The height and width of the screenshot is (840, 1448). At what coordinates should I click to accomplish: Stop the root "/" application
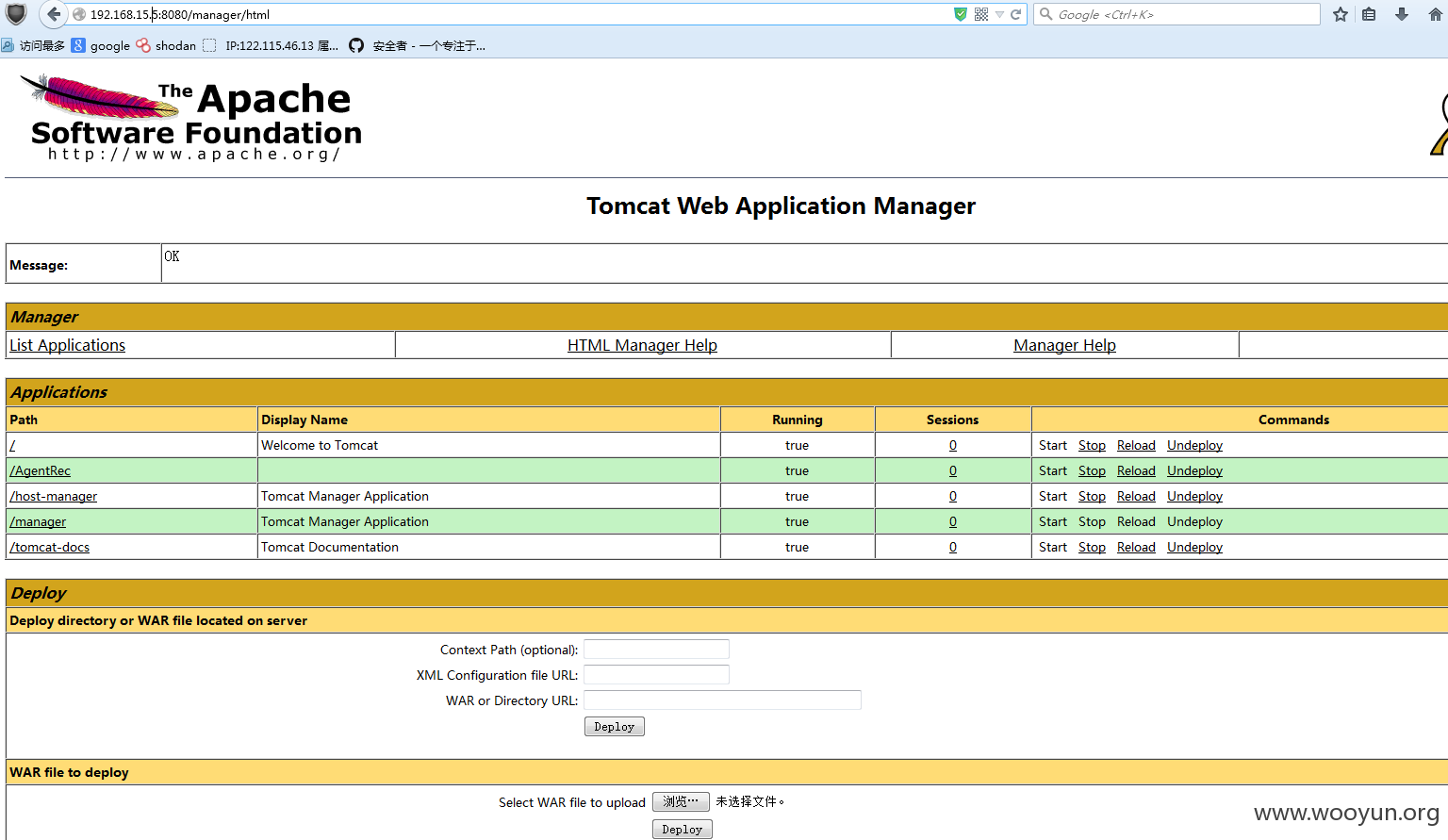(1092, 445)
